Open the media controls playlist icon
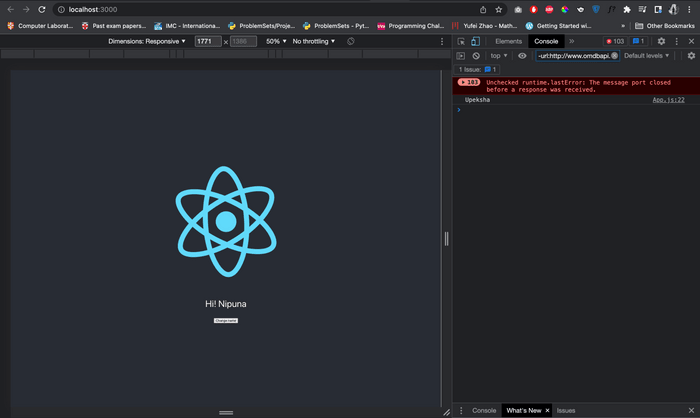The width and height of the screenshot is (700, 418). click(642, 9)
